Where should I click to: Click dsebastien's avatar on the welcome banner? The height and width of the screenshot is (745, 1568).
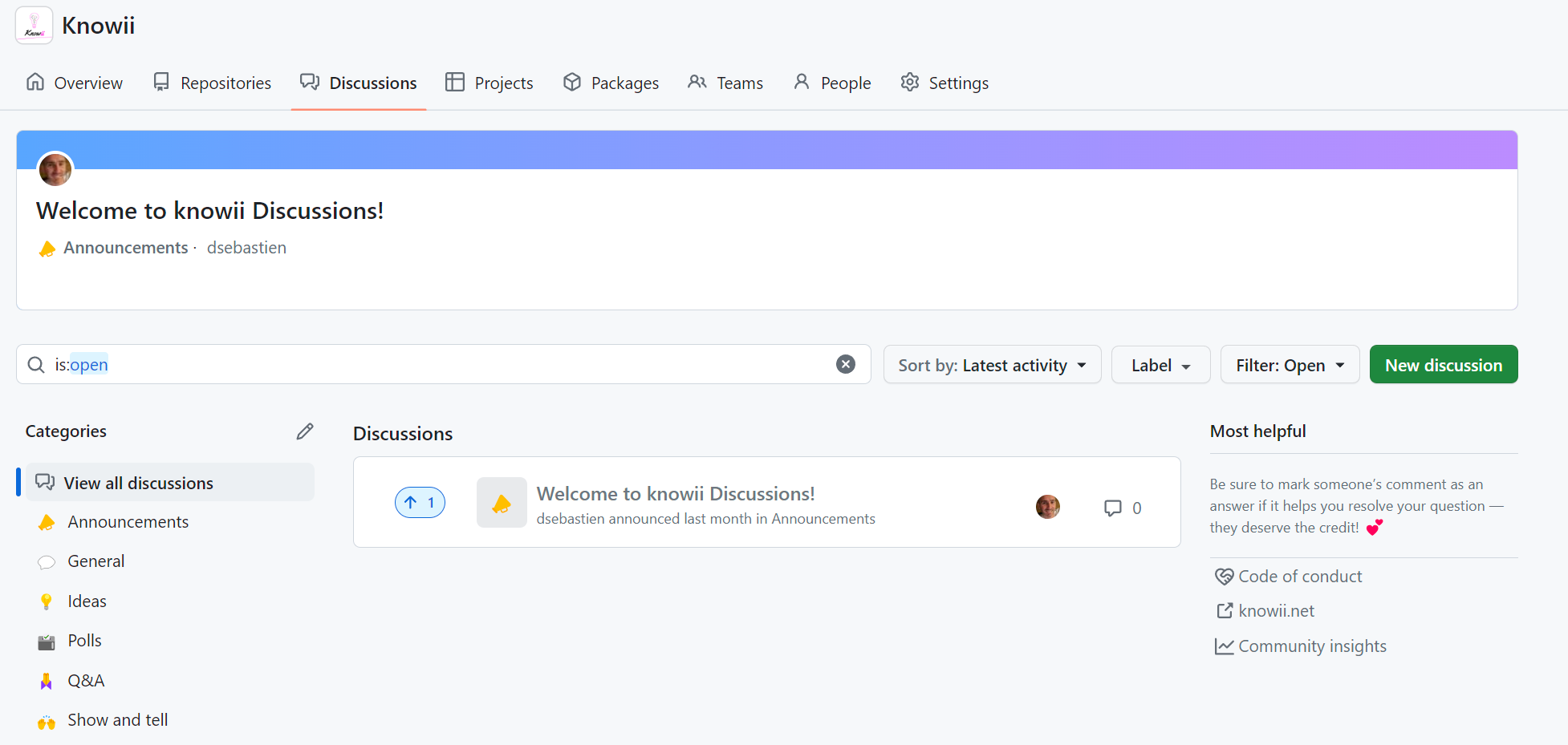click(55, 169)
